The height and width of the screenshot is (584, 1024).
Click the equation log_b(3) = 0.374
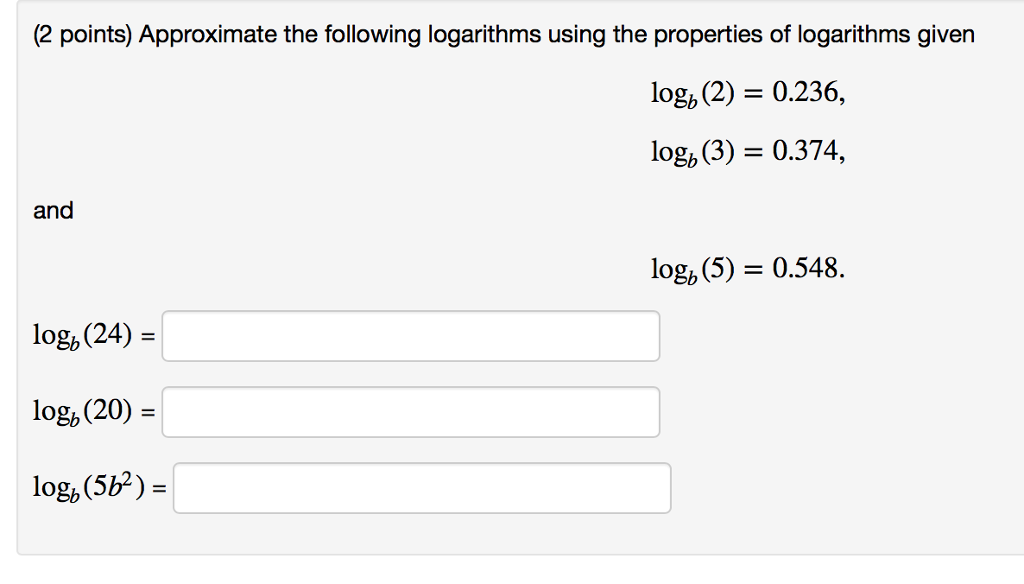pyautogui.click(x=748, y=151)
